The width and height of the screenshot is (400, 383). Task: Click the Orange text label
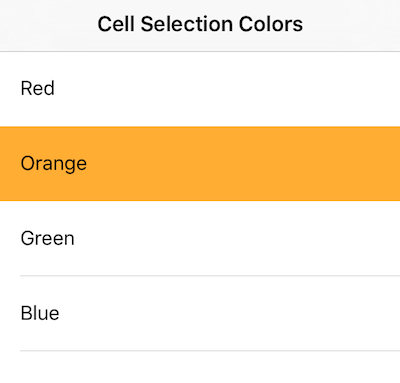tap(54, 164)
